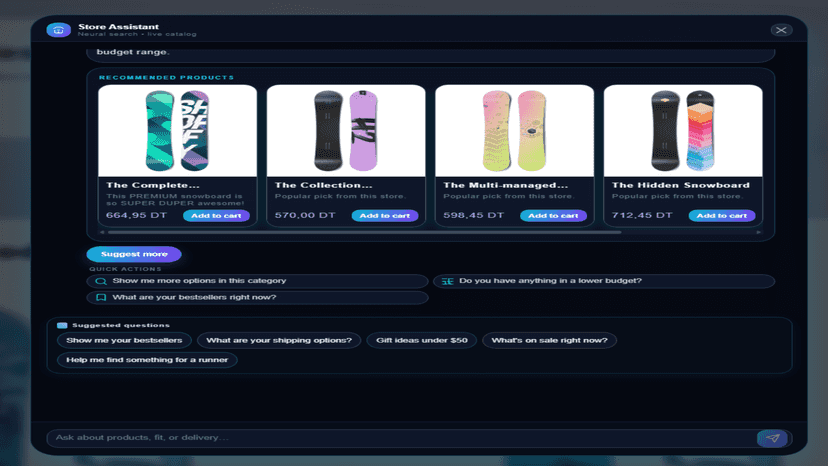The width and height of the screenshot is (828, 466).
Task: Add The Multi-managed snowboard to cart
Action: pos(553,216)
